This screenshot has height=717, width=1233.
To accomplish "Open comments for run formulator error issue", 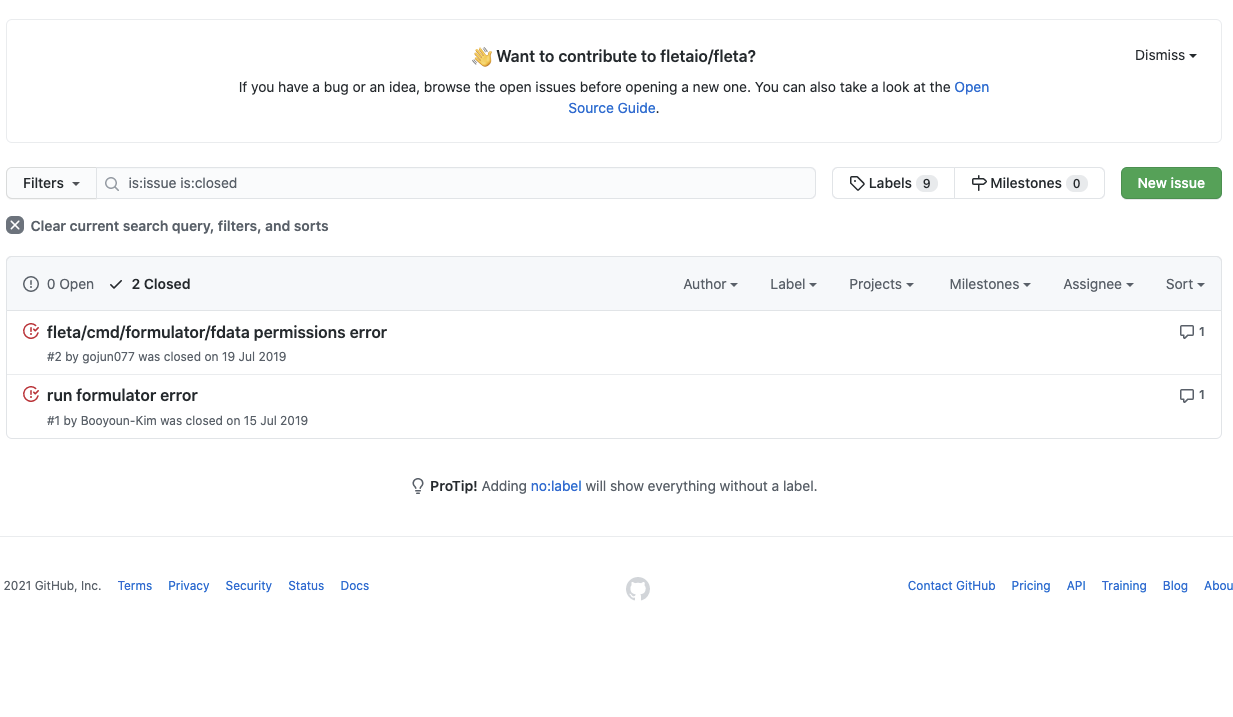I will click(x=1192, y=395).
